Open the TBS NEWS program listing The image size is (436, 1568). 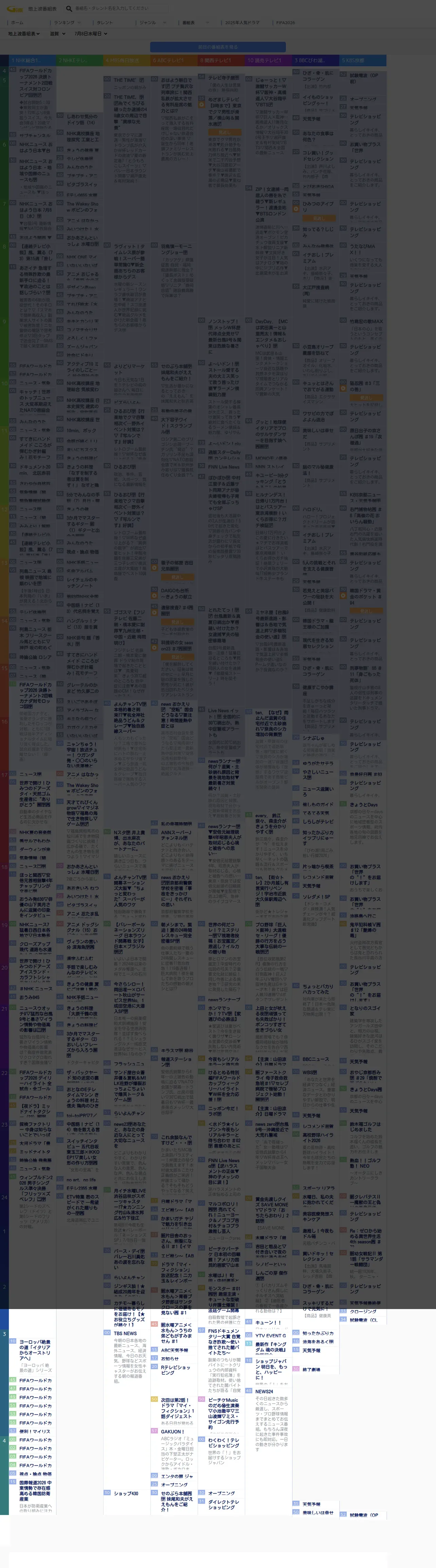click(x=125, y=1333)
